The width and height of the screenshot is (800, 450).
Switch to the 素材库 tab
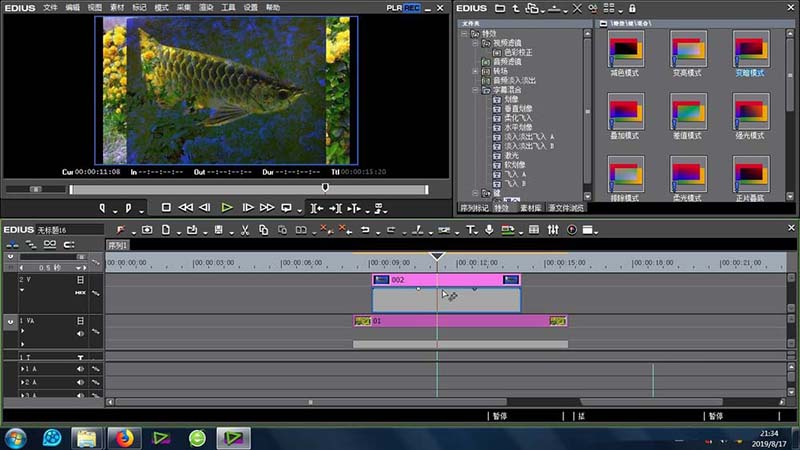[x=529, y=207]
